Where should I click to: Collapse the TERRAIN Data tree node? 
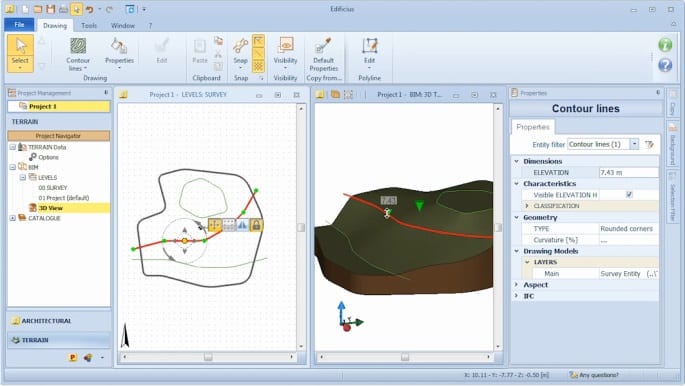[13, 147]
